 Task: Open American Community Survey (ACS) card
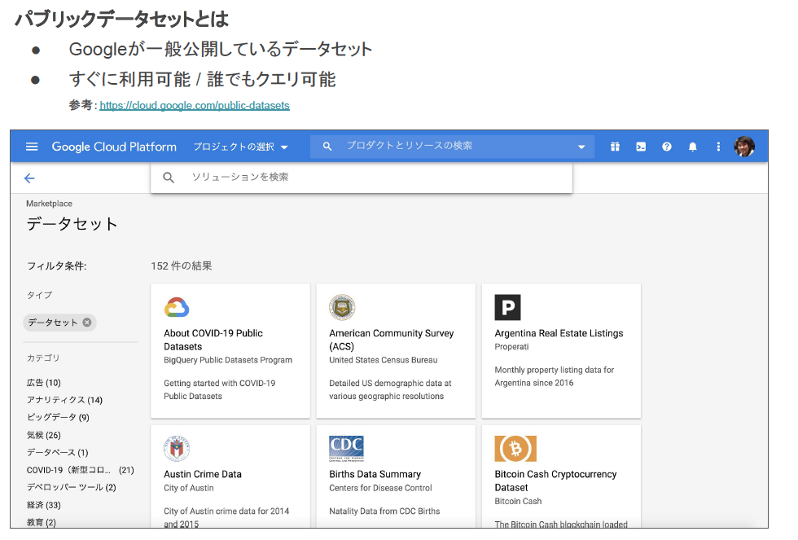[396, 351]
